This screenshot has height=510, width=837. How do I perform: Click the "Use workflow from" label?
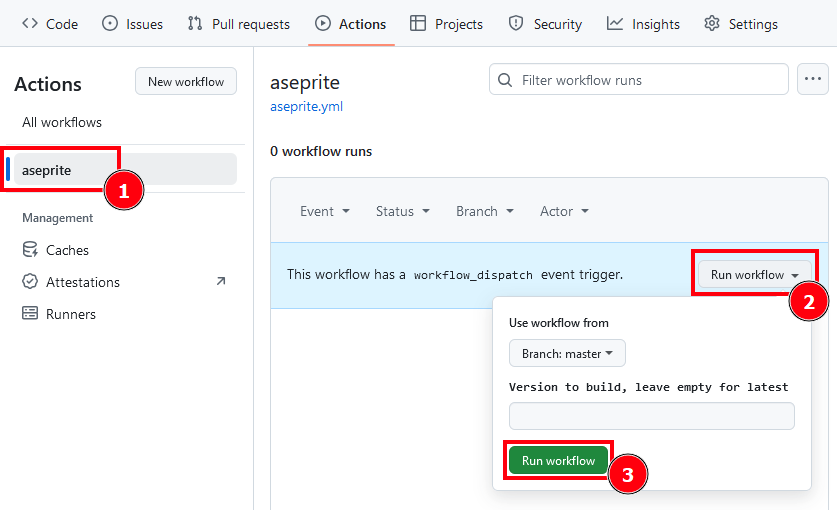pos(558,323)
